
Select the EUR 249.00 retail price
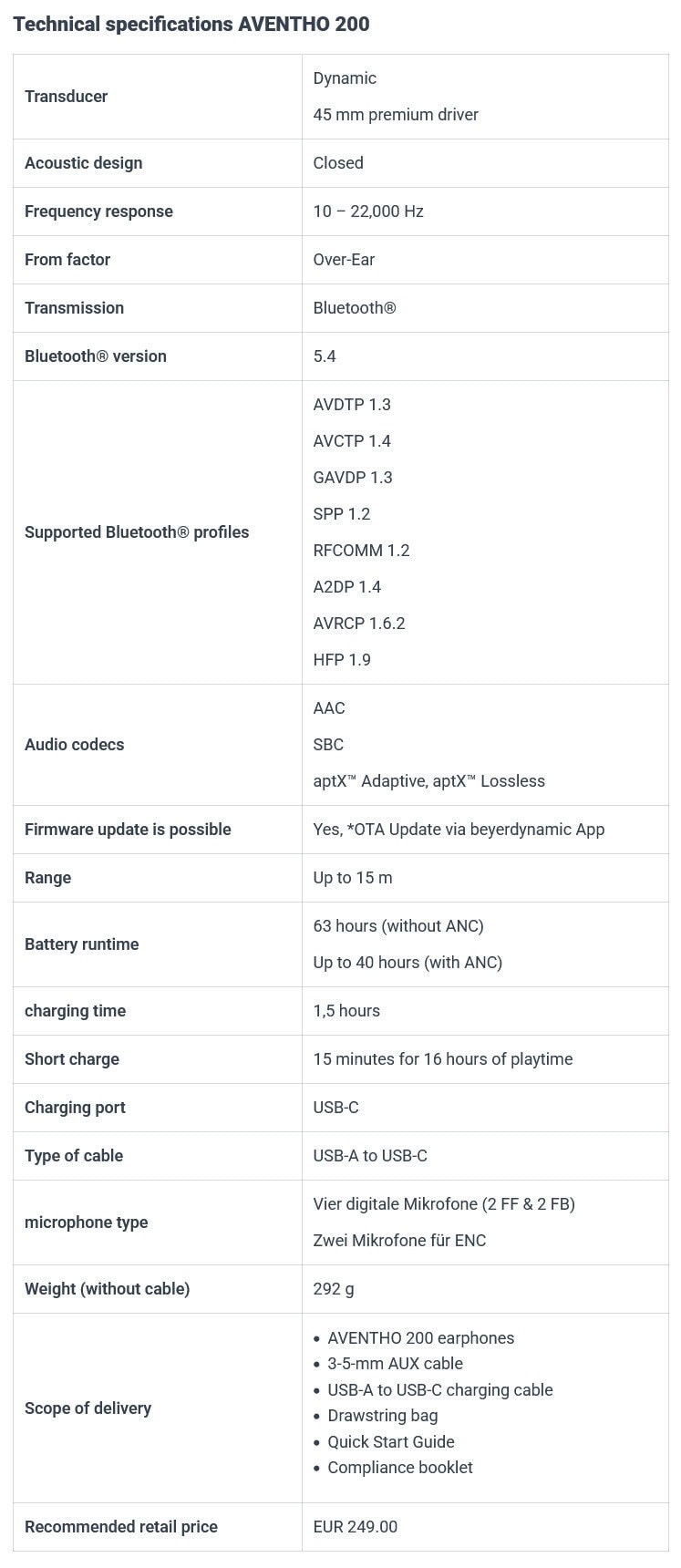click(356, 1527)
